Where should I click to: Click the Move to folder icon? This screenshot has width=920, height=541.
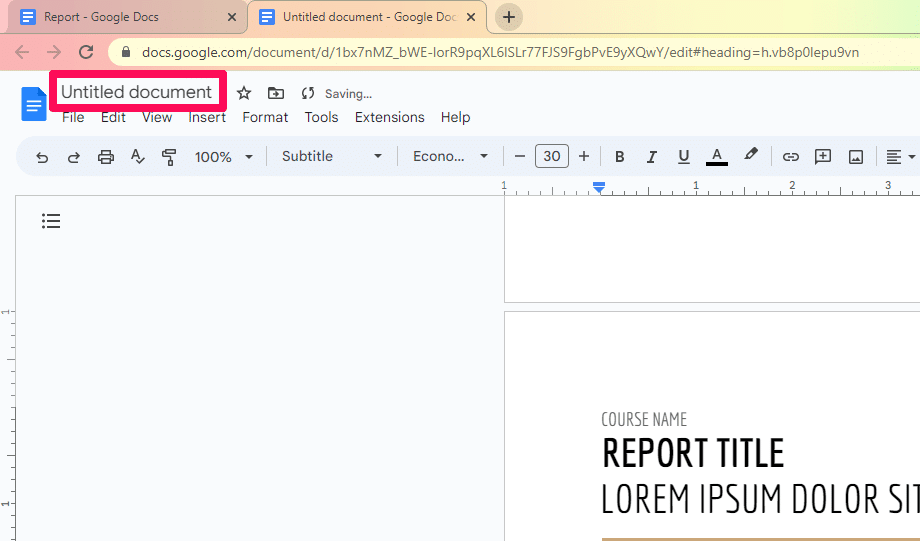(x=276, y=93)
